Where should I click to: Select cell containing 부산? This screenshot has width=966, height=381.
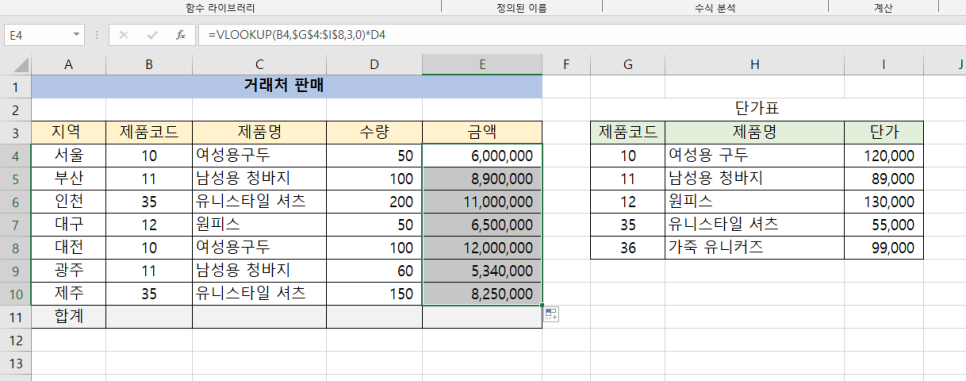(68, 179)
